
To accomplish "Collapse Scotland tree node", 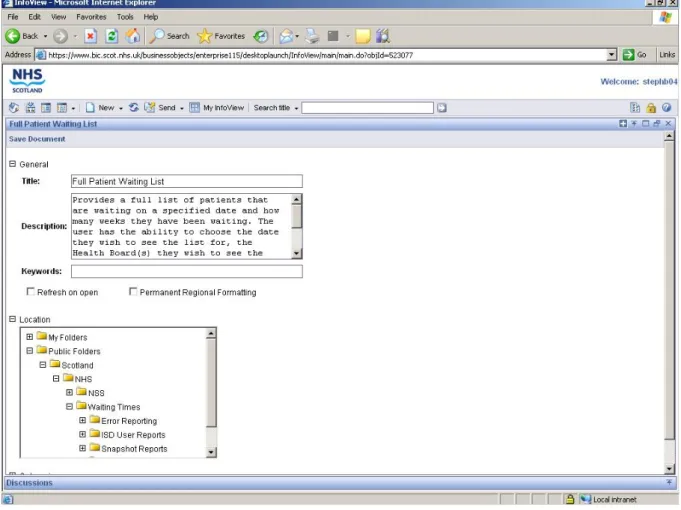I will click(43, 364).
